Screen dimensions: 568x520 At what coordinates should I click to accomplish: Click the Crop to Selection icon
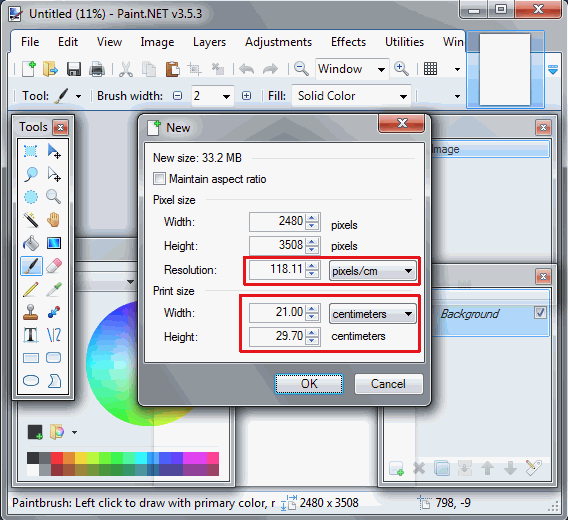[195, 69]
